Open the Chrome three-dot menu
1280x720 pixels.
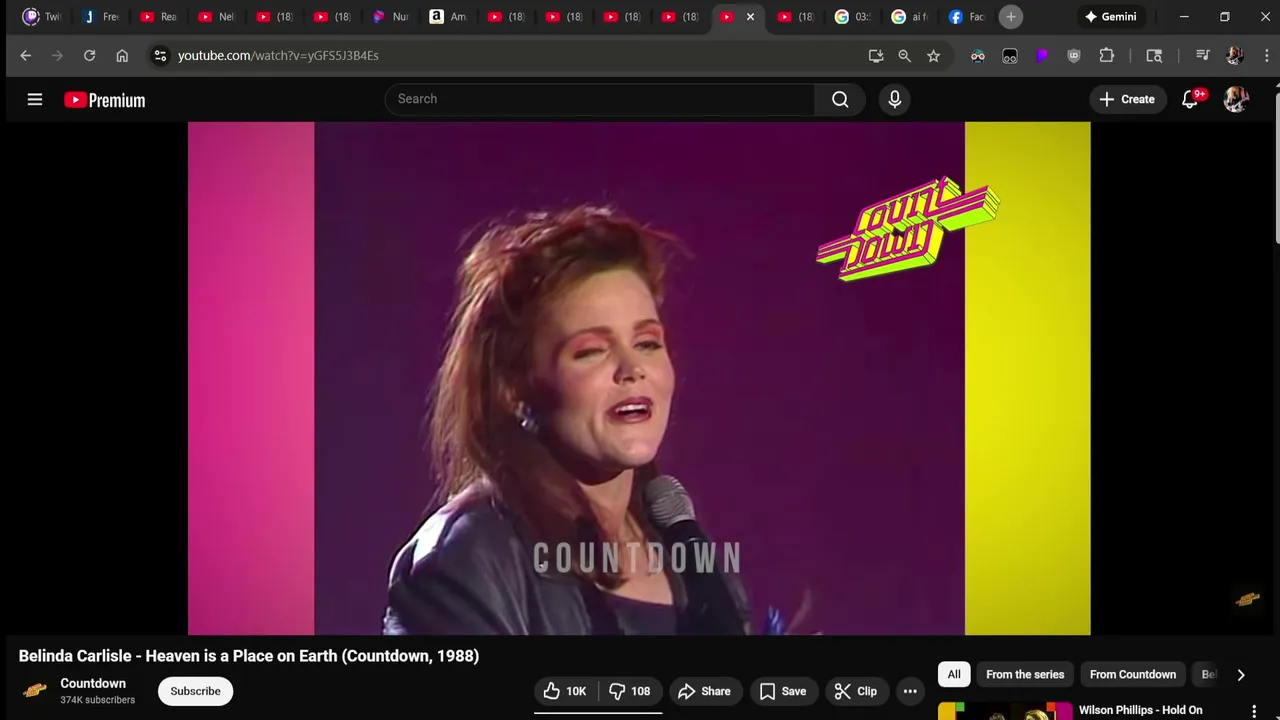[x=1266, y=56]
